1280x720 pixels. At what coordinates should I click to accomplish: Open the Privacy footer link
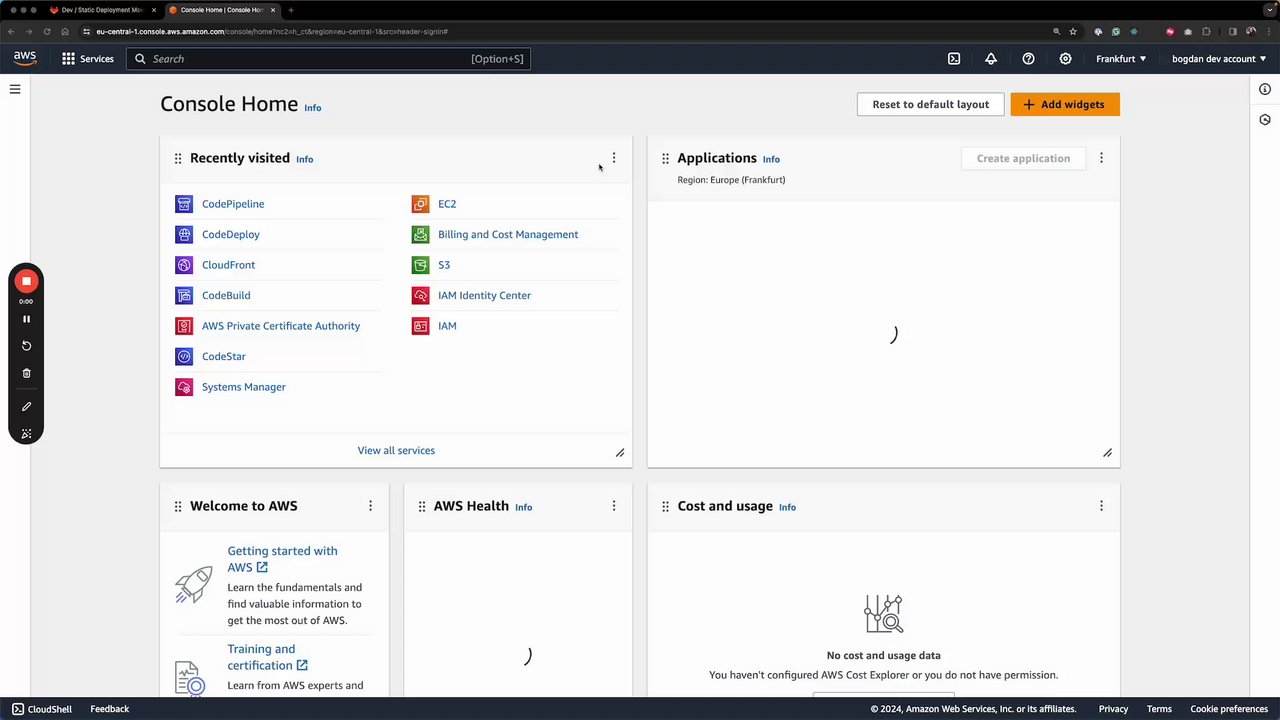tap(1113, 709)
